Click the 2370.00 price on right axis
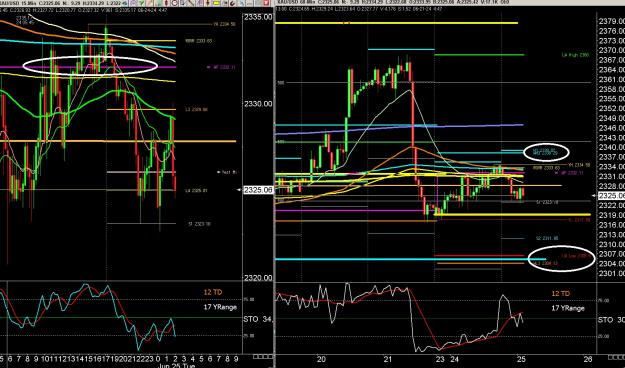 coord(611,50)
